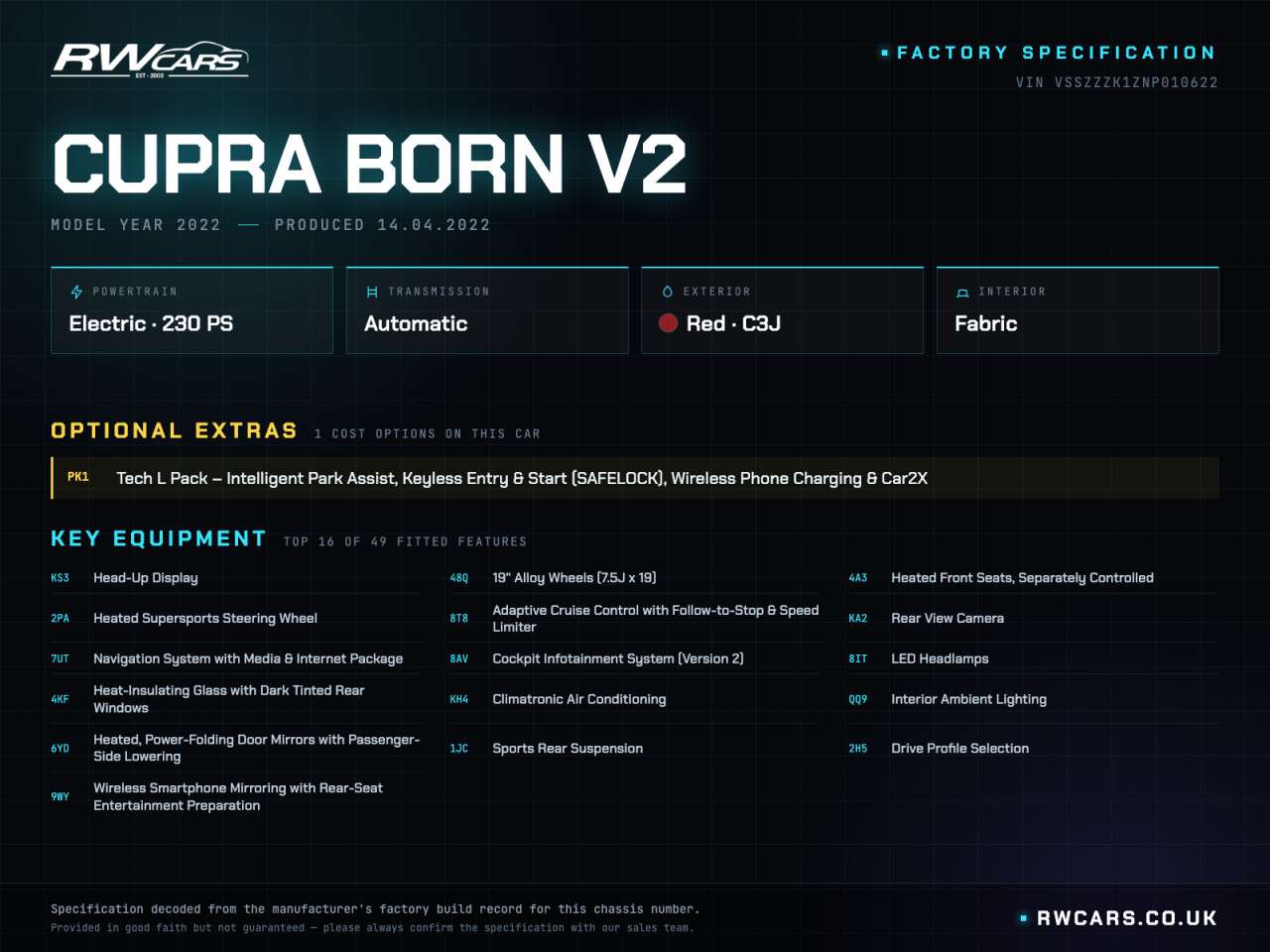
Task: Click Cockpit Infotainment System (Version 2)
Action: coord(618,658)
